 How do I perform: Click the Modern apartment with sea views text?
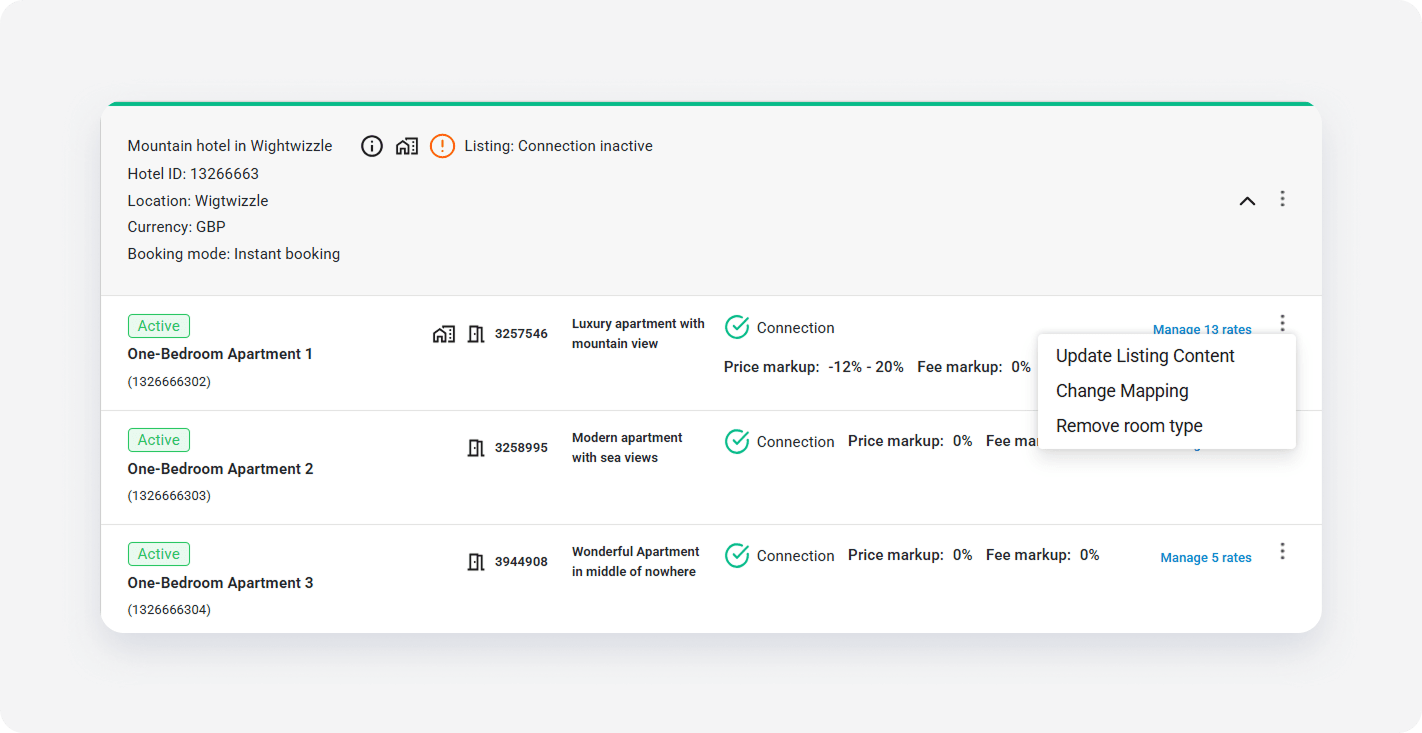tap(627, 448)
